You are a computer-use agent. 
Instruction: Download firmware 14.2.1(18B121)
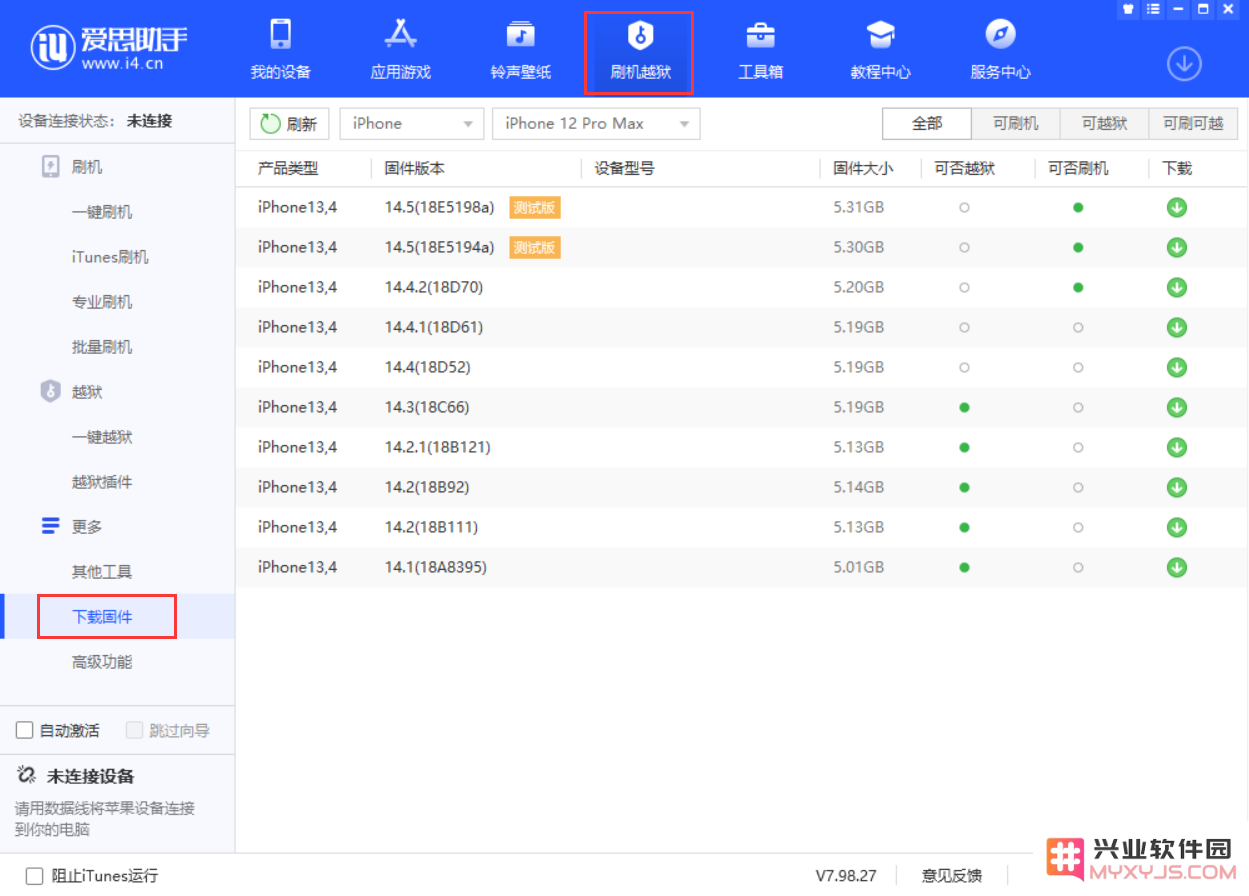(1177, 448)
